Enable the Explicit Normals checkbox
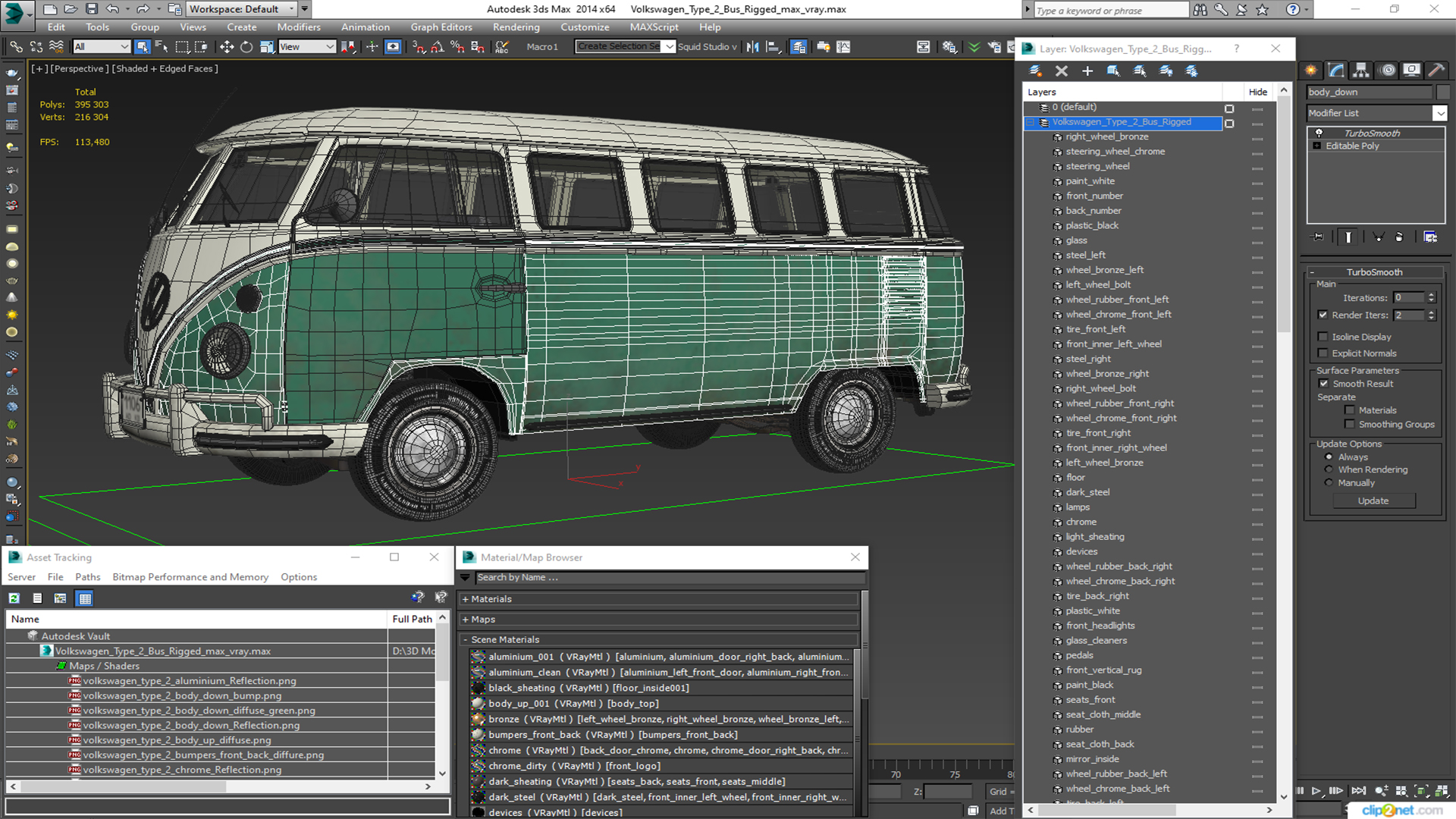Screen dimensions: 1456x819 pos(1323,353)
